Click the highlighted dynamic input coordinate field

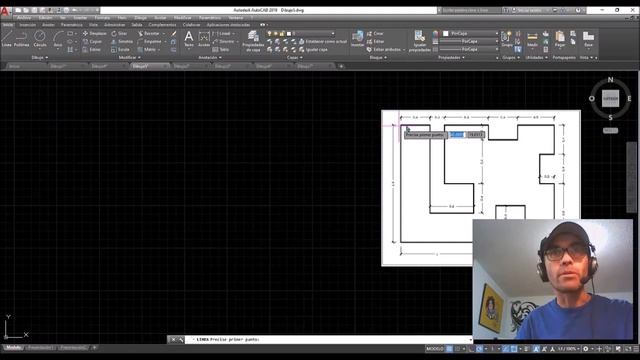(x=457, y=135)
